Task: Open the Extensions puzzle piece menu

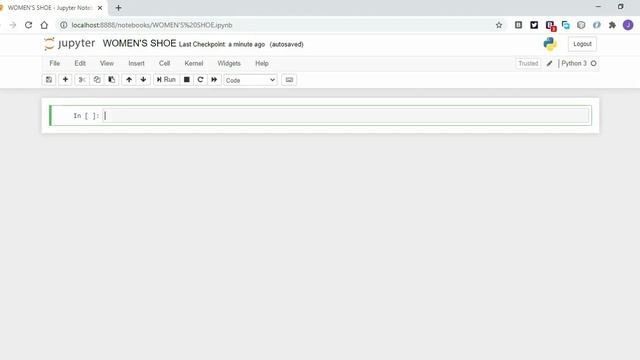Action: [x=612, y=25]
